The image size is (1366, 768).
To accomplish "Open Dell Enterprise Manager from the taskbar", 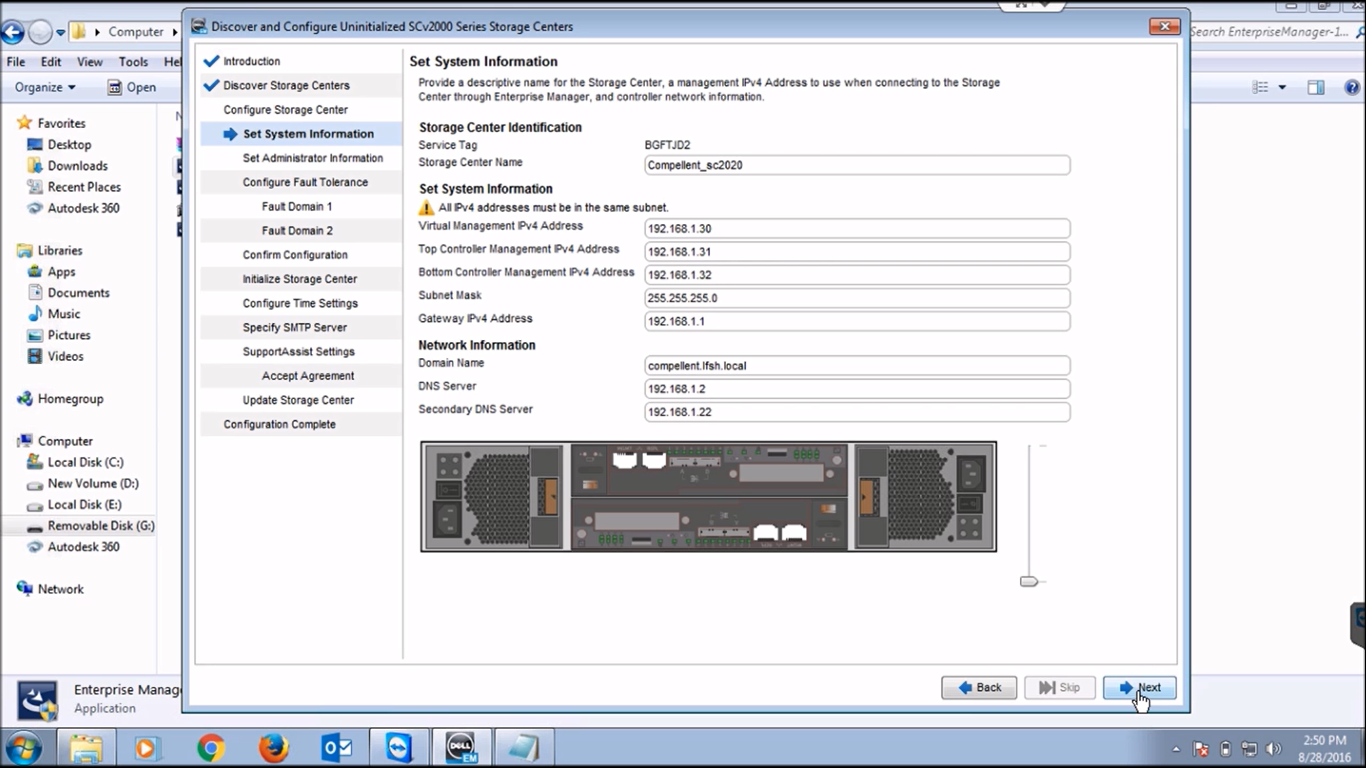I will 460,747.
